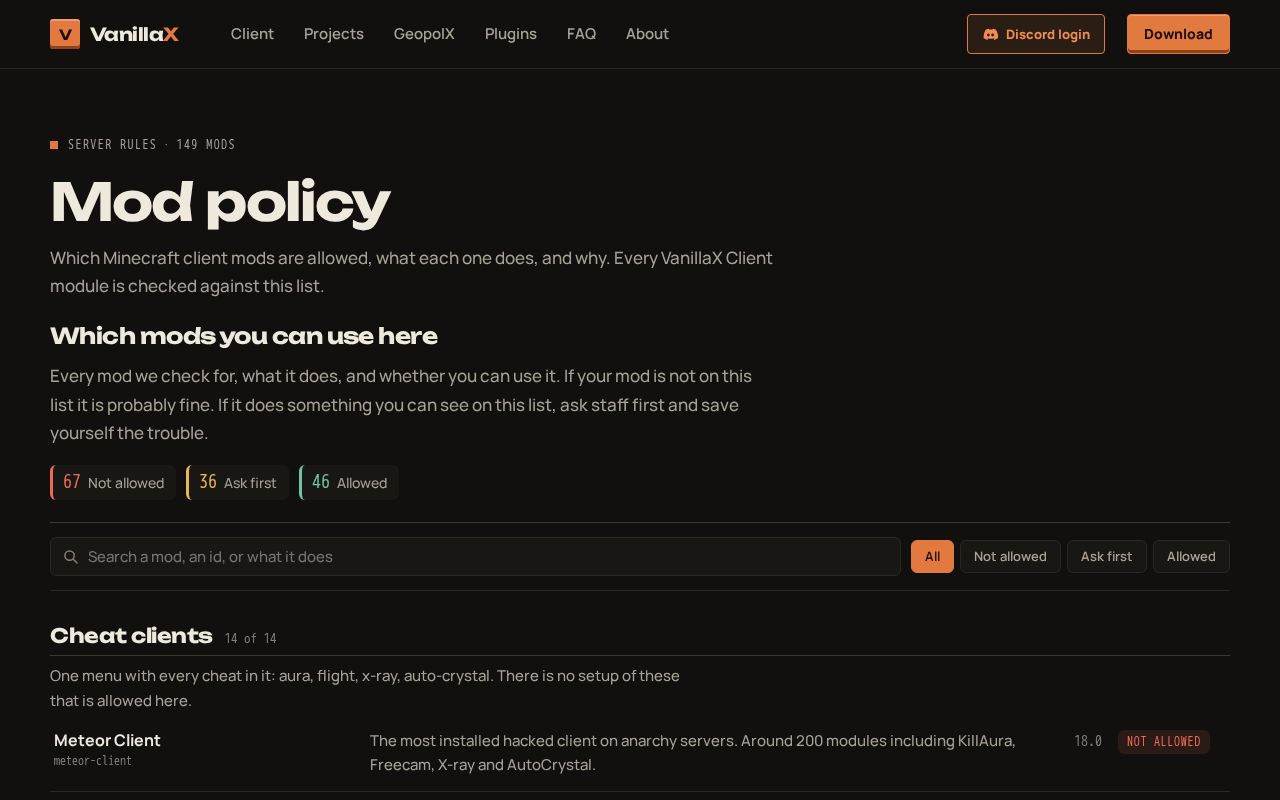Click the 67 Not allowed stat
Viewport: 1280px width, 800px height.
pos(113,483)
